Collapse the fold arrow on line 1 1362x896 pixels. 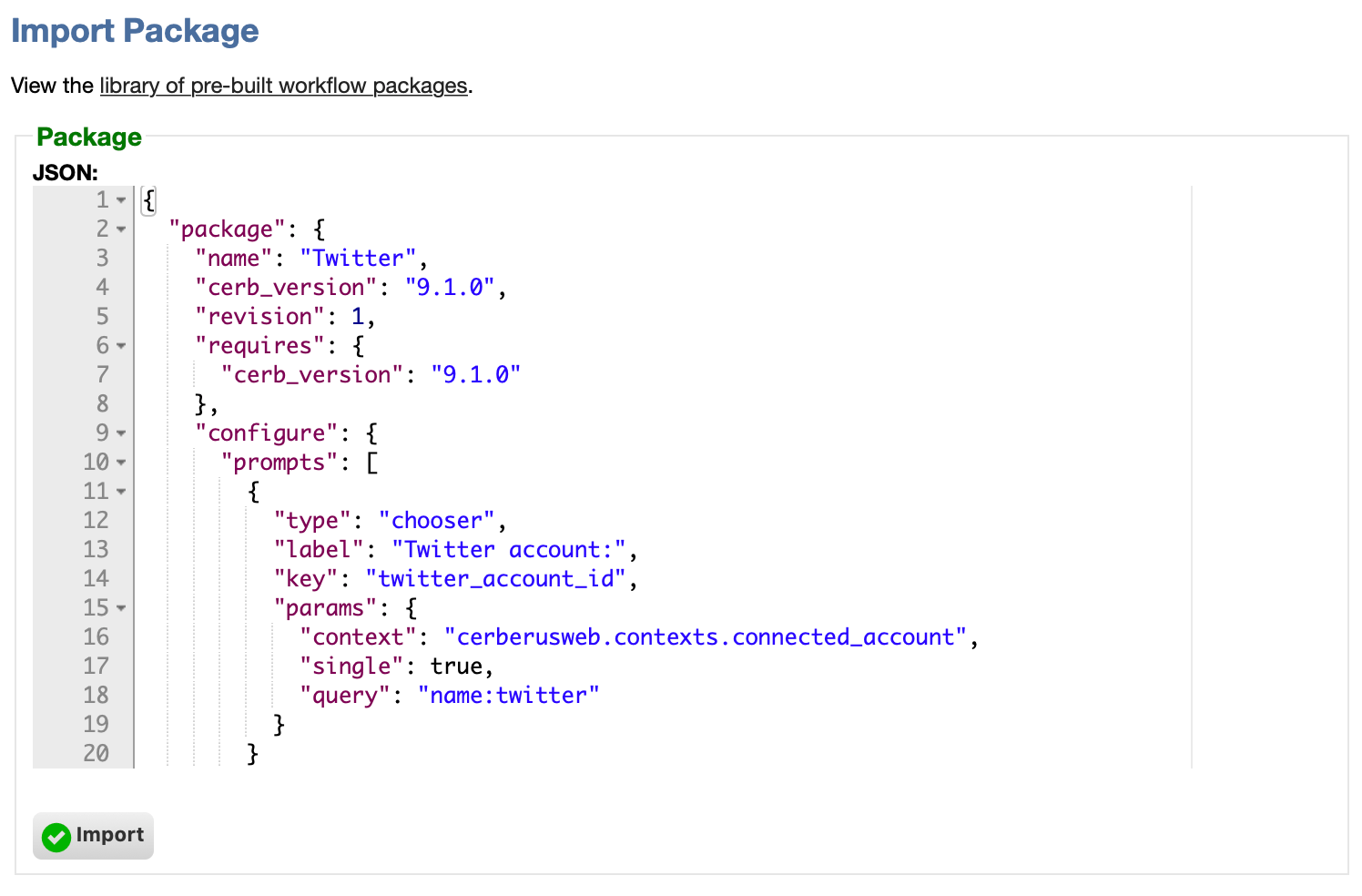(x=121, y=200)
